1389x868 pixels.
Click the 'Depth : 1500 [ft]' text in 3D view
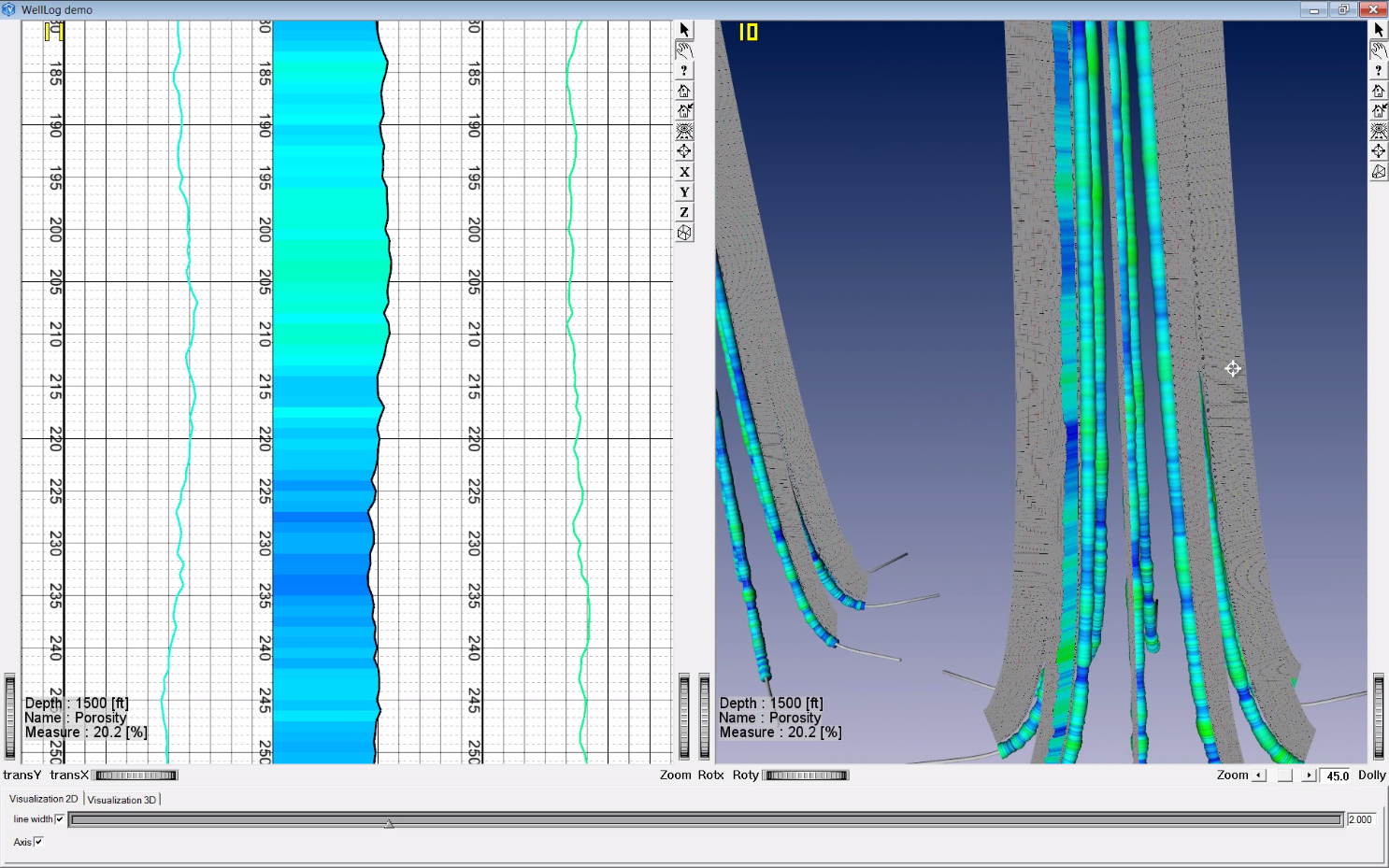pyautogui.click(x=771, y=703)
